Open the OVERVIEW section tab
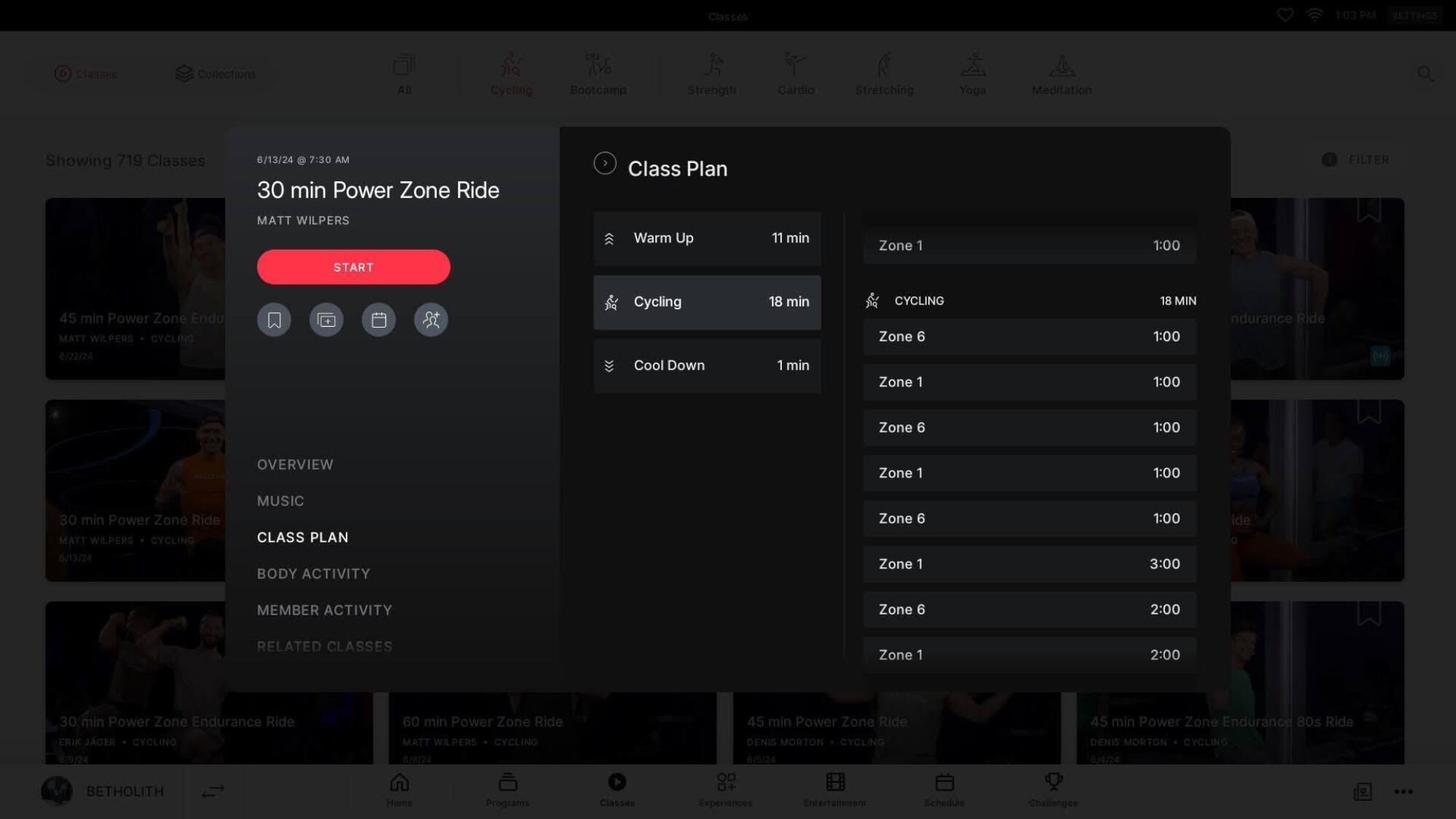Screen dimensions: 1456x819 (x=295, y=464)
